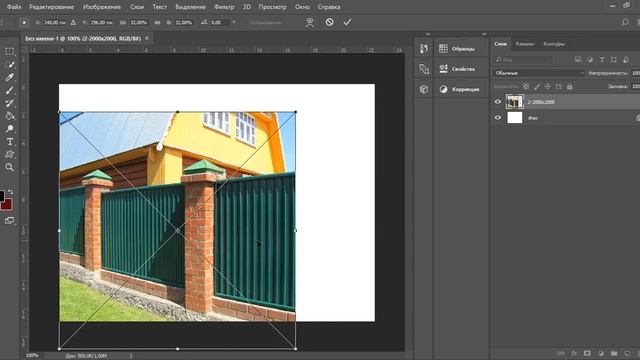This screenshot has height=360, width=640.
Task: Expand the status bar info arrow
Action: [131, 356]
